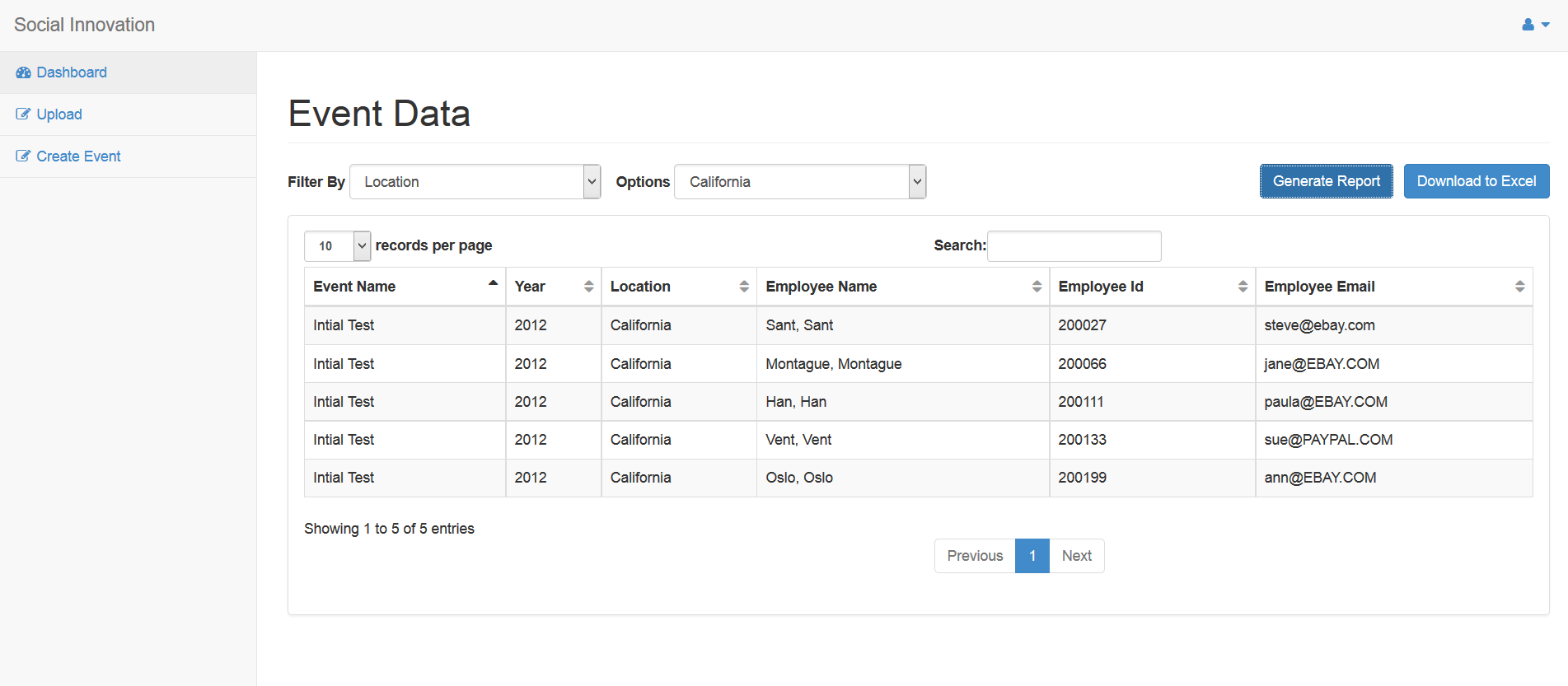Click employee name Sant, Sant
This screenshot has height=686, width=1568.
(x=799, y=325)
